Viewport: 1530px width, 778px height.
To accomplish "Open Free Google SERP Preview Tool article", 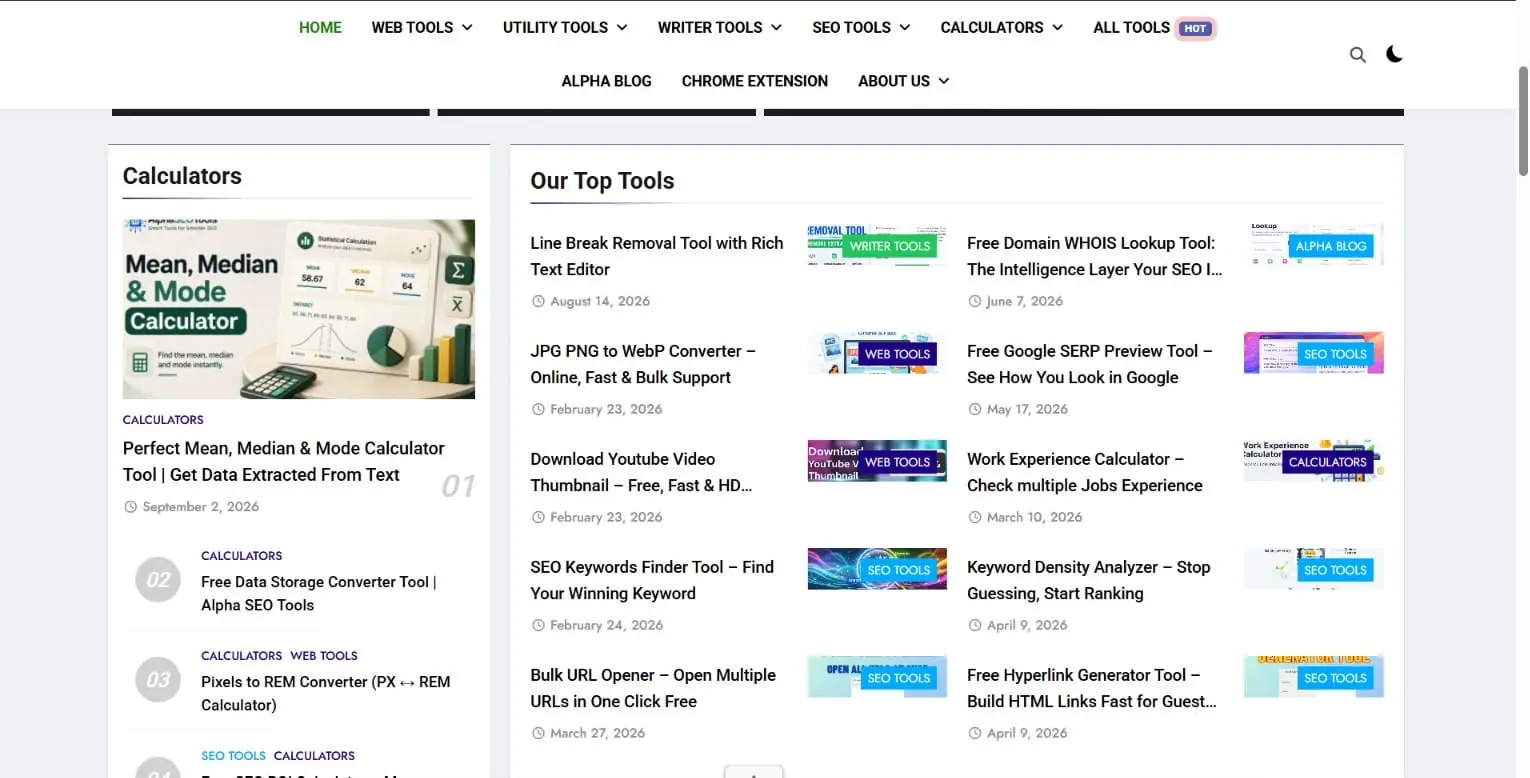I will [1090, 364].
